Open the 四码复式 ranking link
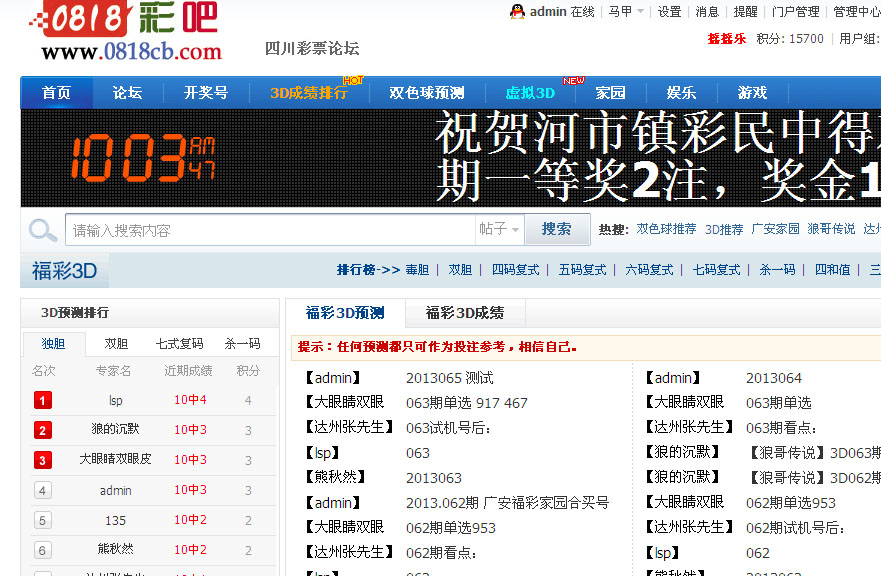881x576 pixels. (516, 270)
